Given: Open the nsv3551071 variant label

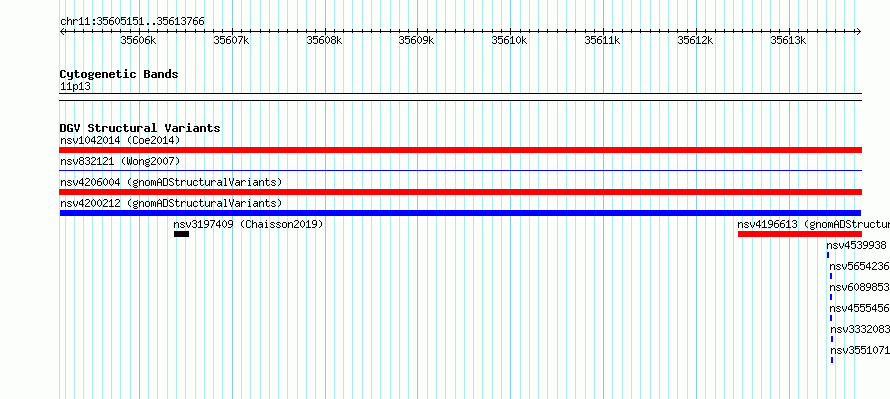Looking at the screenshot, I should (x=860, y=351).
